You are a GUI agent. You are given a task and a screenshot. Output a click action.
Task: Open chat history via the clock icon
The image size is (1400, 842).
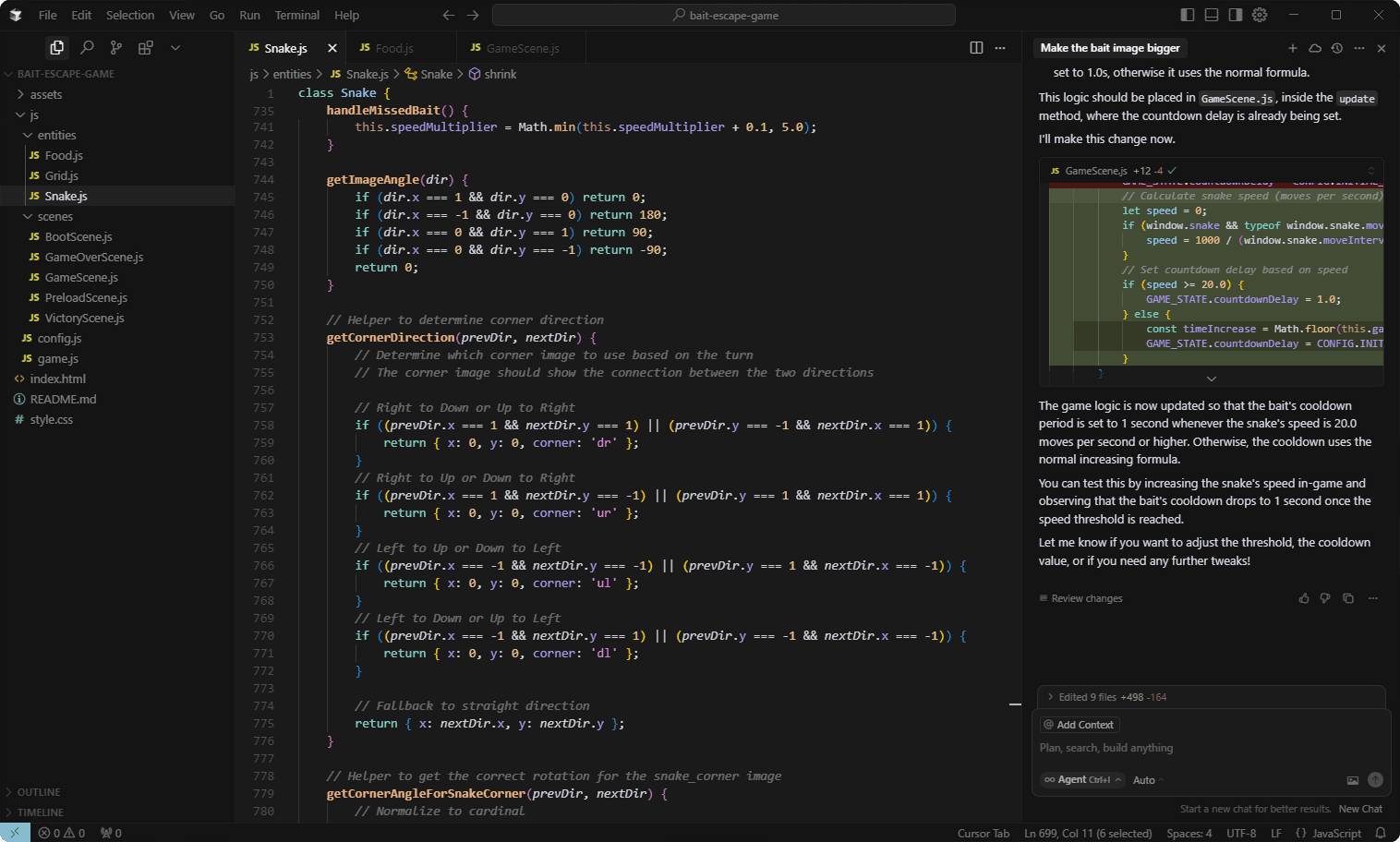(x=1338, y=48)
